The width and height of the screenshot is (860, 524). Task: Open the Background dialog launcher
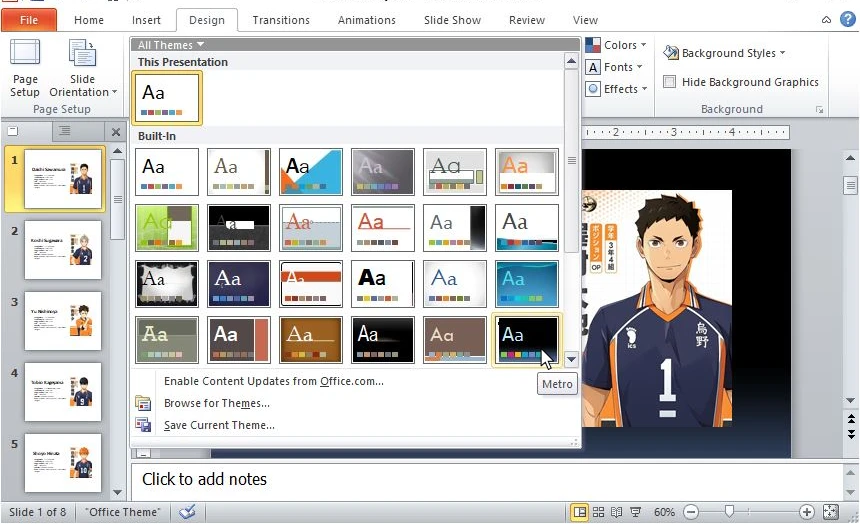pos(819,110)
